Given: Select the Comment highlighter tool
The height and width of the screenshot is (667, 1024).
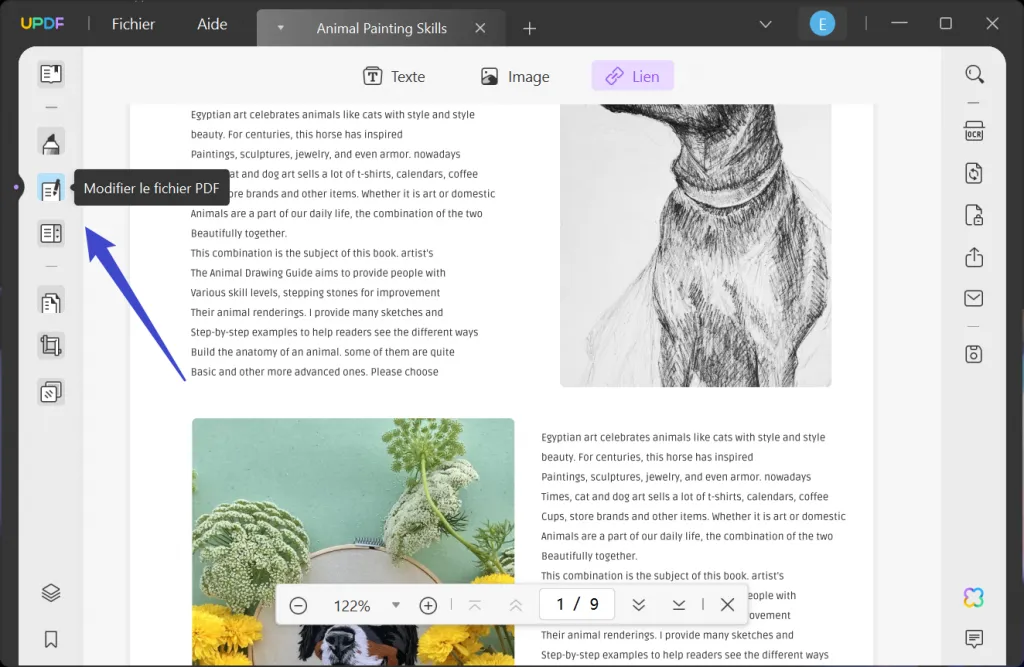Looking at the screenshot, I should [x=51, y=143].
